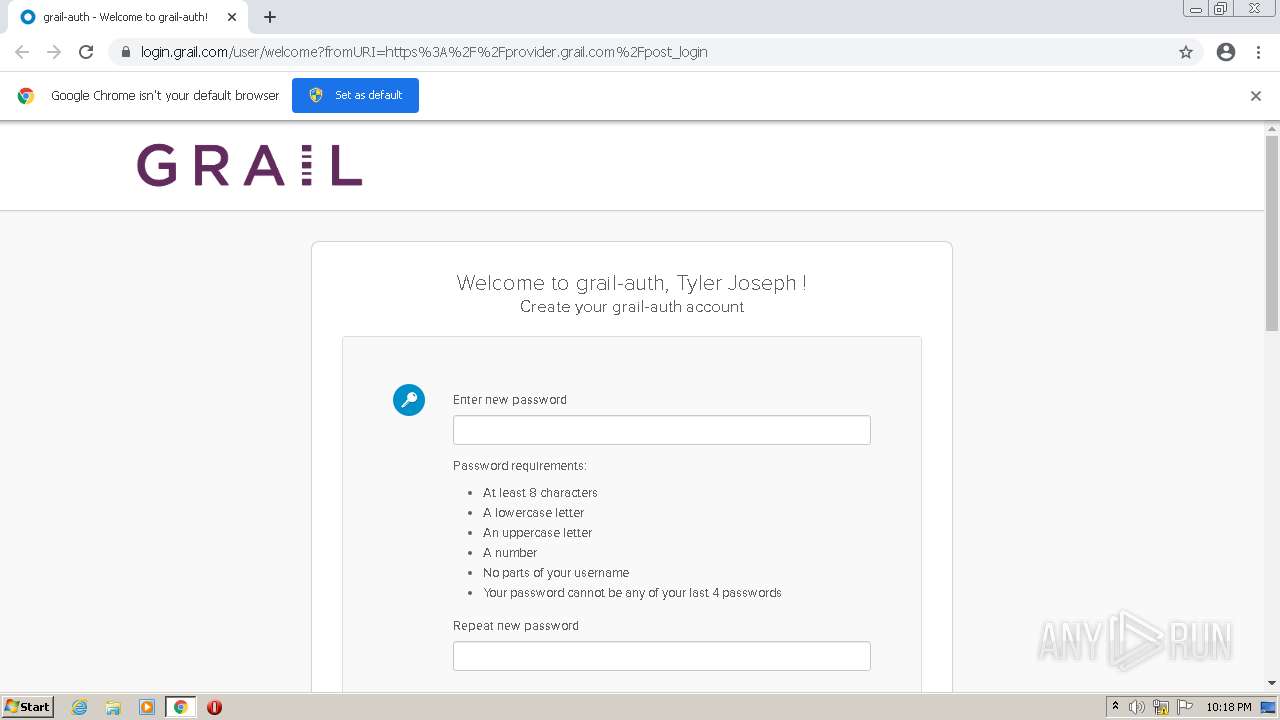
Task: Open the Chrome three-dot menu
Action: pos(1258,52)
